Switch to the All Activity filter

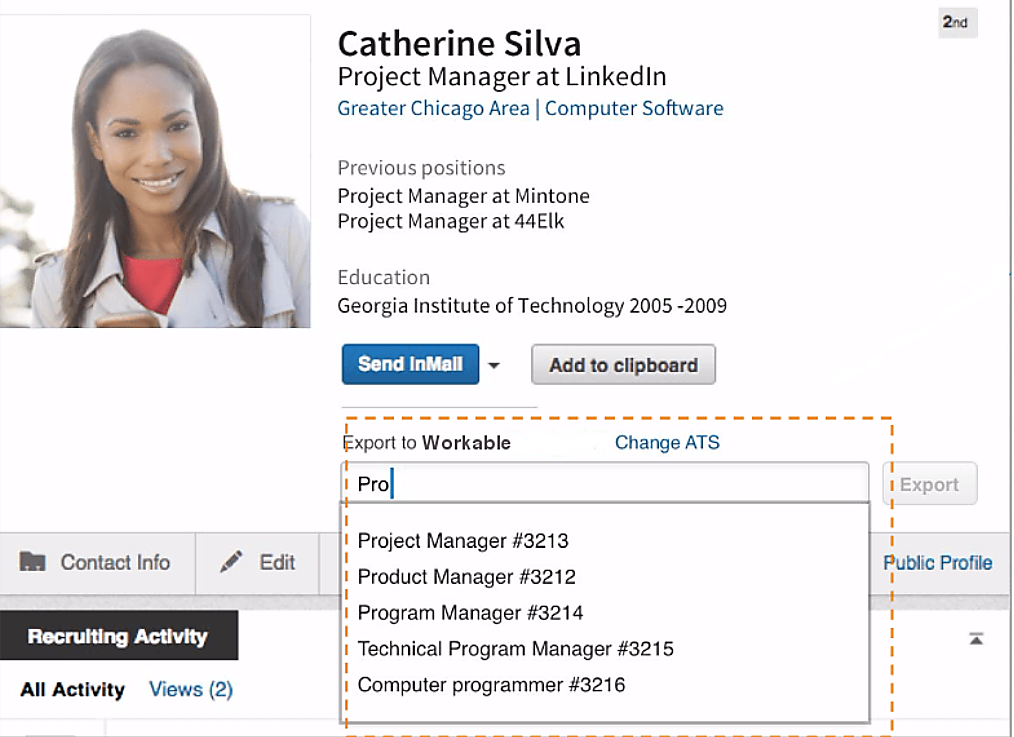pos(72,689)
